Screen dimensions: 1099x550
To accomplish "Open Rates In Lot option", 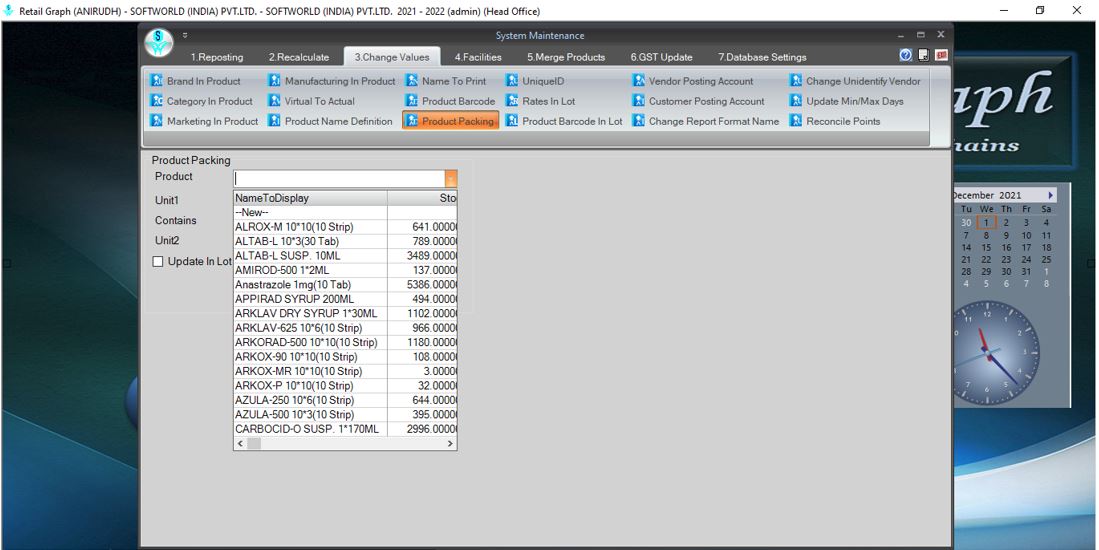I will coord(540,101).
